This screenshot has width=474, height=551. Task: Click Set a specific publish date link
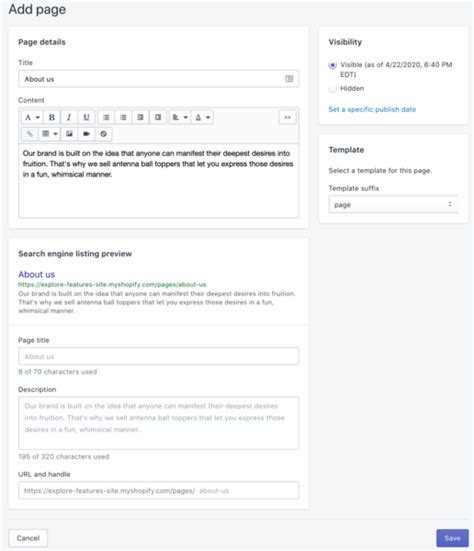(x=372, y=109)
